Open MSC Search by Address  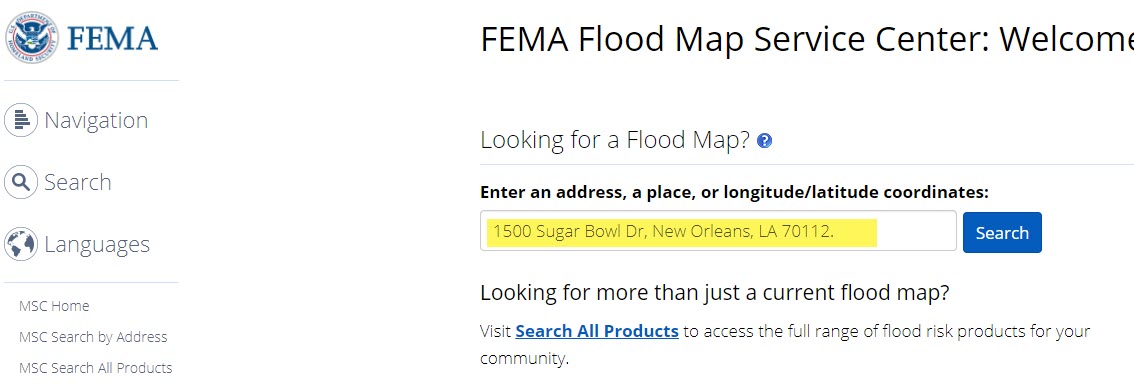click(93, 337)
